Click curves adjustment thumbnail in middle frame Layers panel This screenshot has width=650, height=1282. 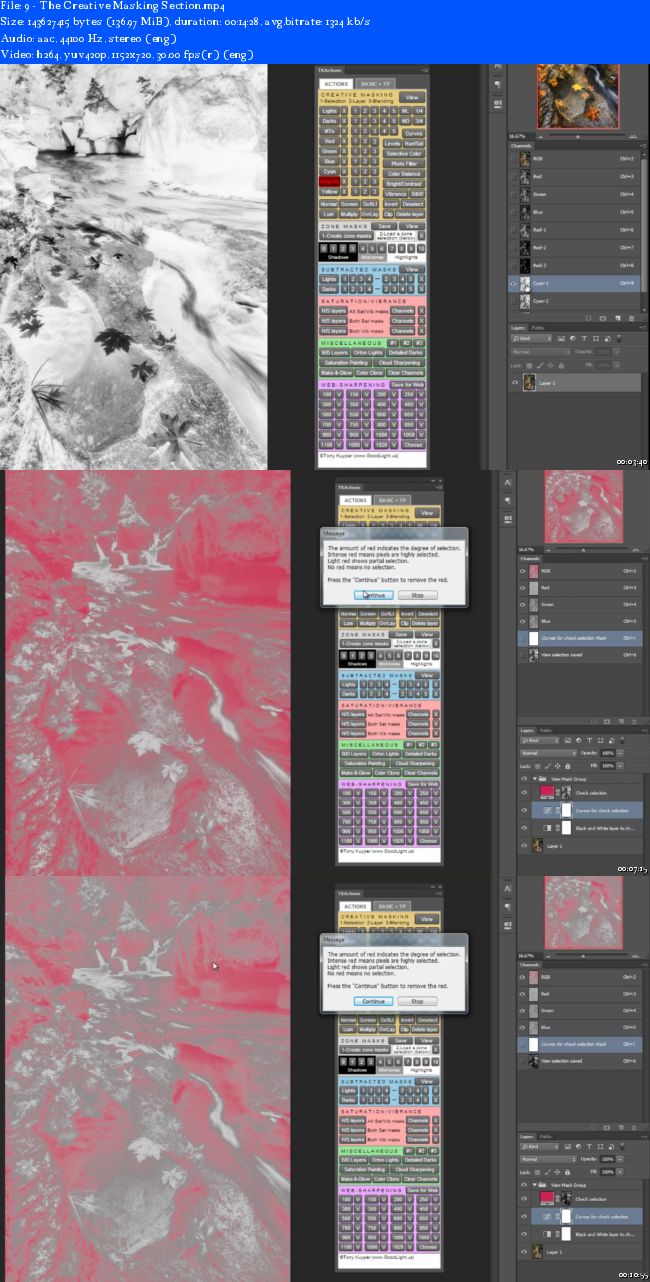[547, 810]
